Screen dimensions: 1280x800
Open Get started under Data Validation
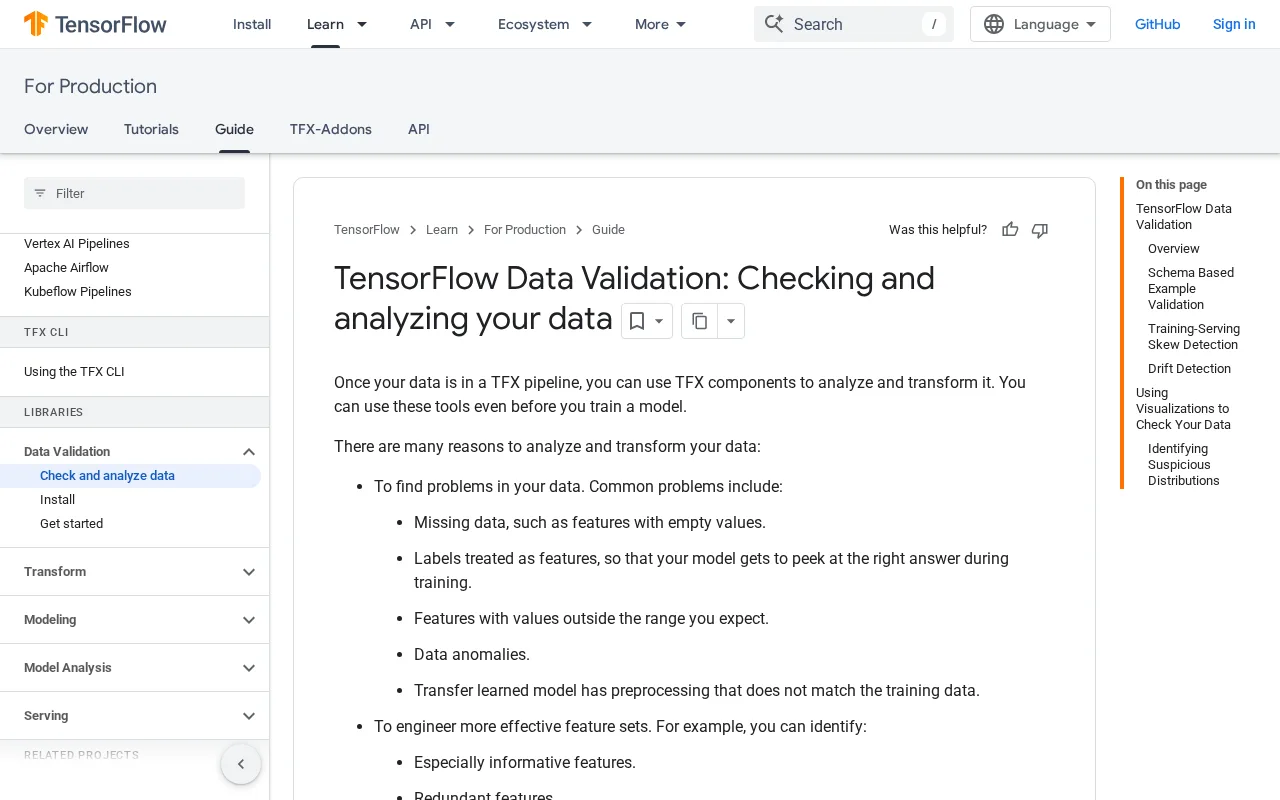click(x=71, y=524)
